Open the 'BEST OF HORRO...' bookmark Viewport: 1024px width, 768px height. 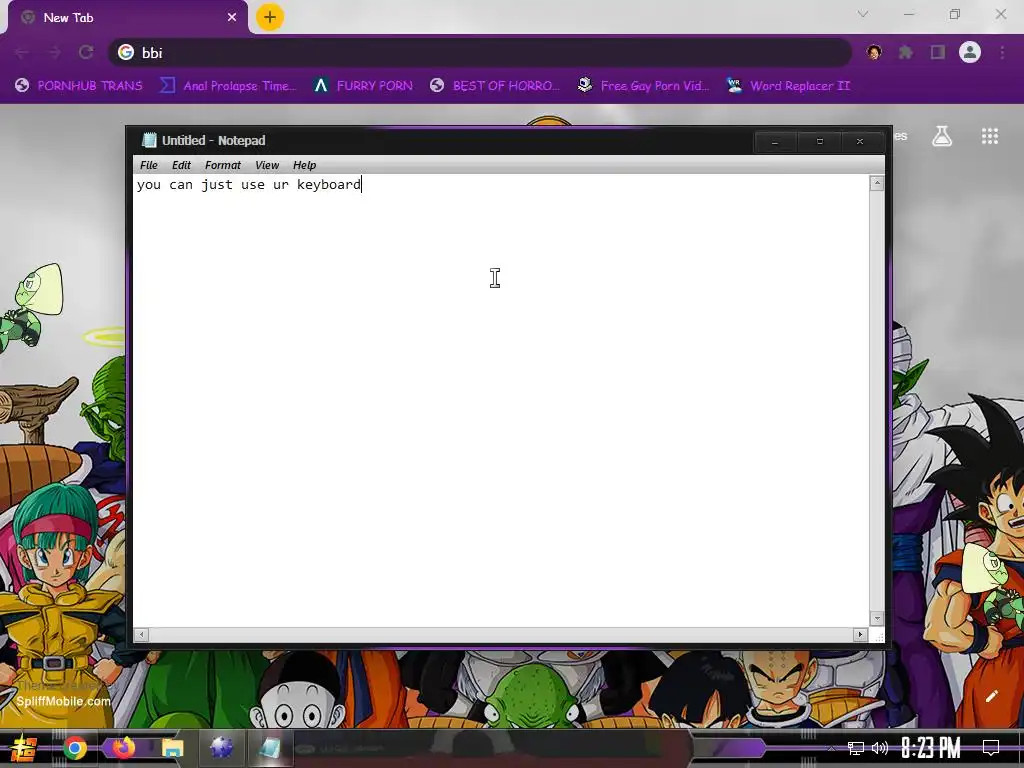coord(495,86)
